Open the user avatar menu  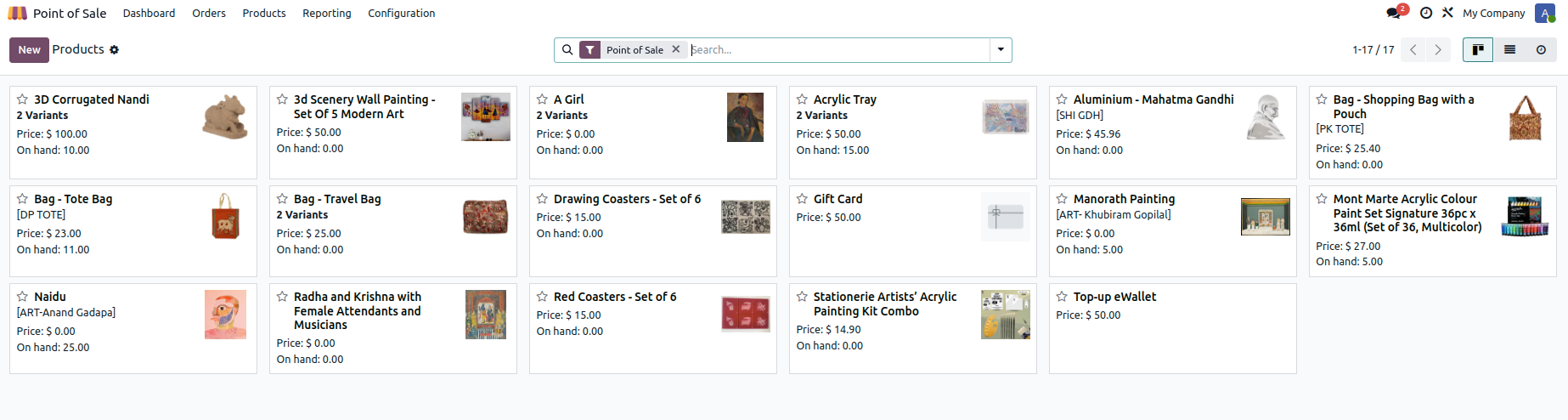[1544, 13]
